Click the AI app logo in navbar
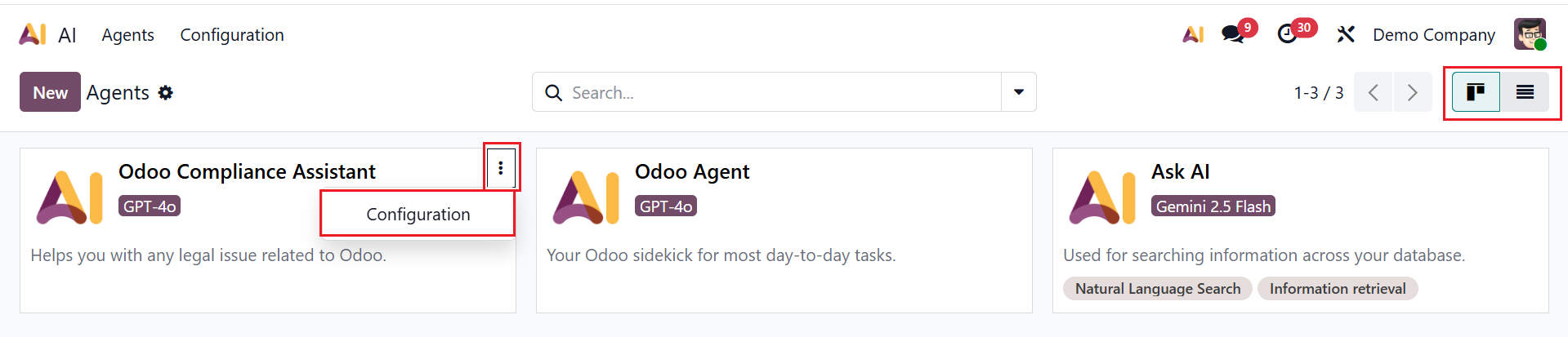The image size is (1568, 337). [x=33, y=34]
